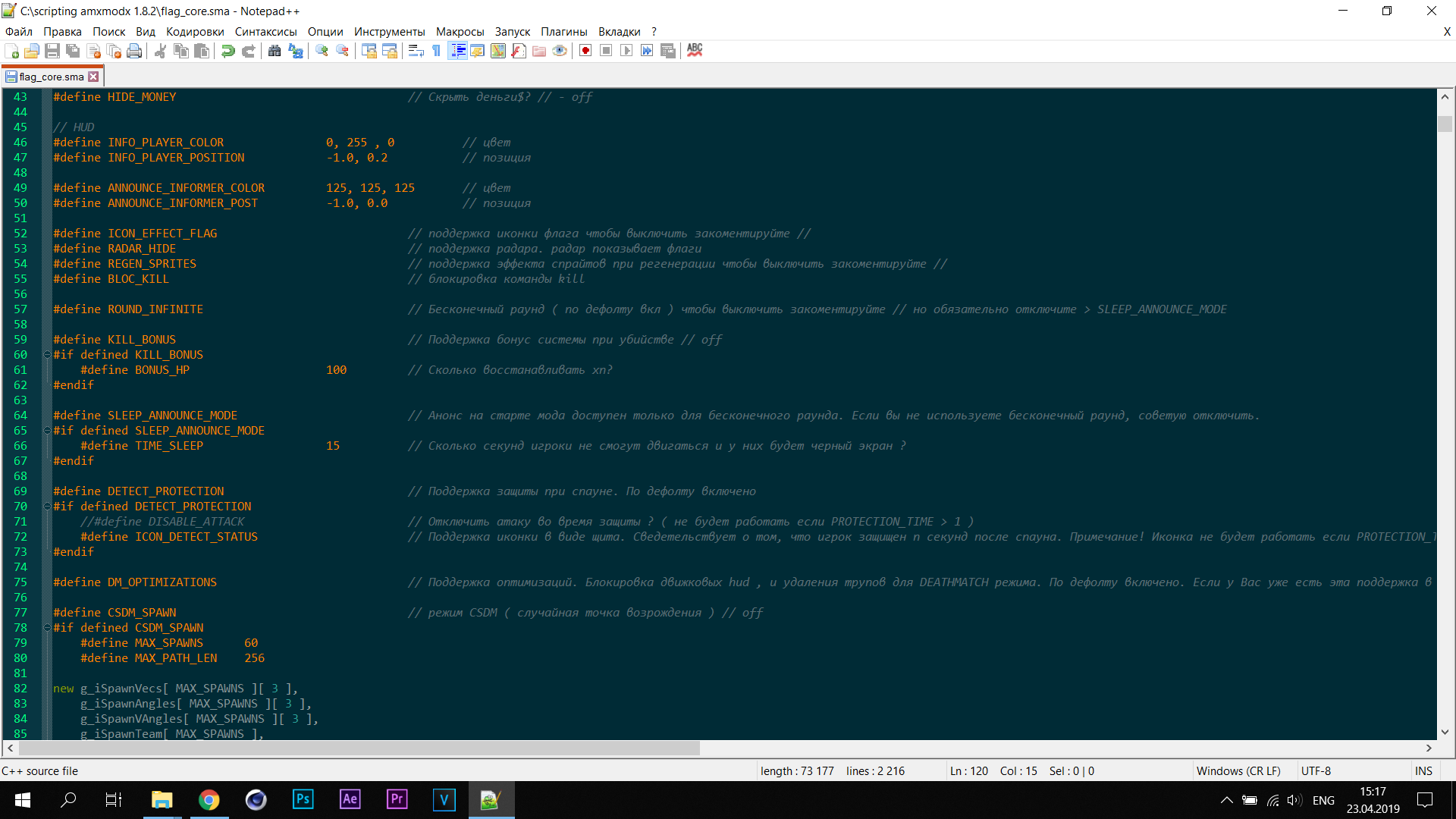Start recording a macro
Image resolution: width=1456 pixels, height=819 pixels.
[x=585, y=51]
